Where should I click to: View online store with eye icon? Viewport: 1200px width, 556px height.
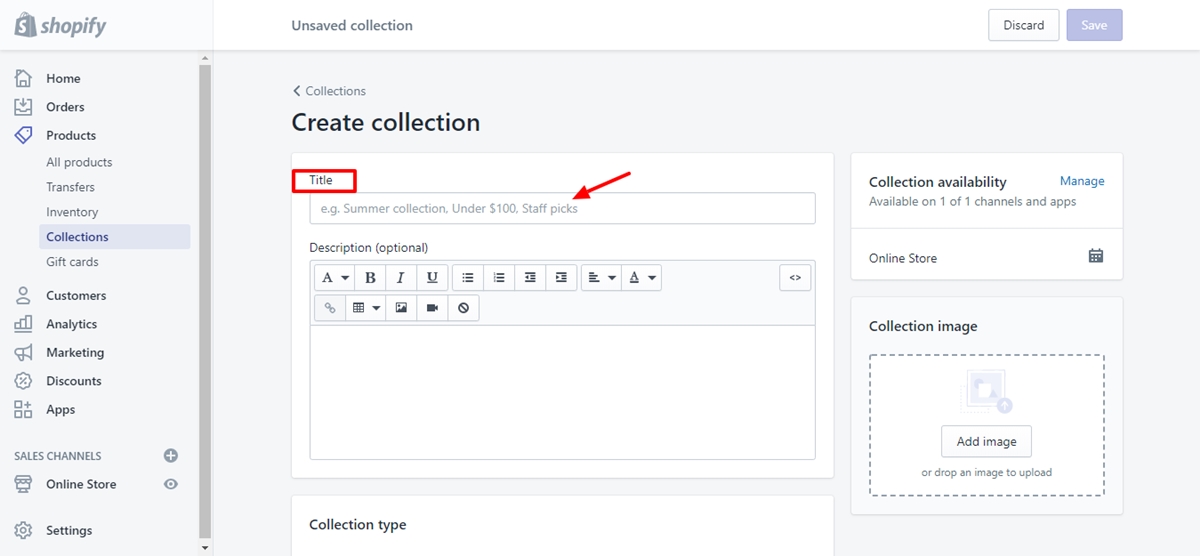tap(171, 484)
